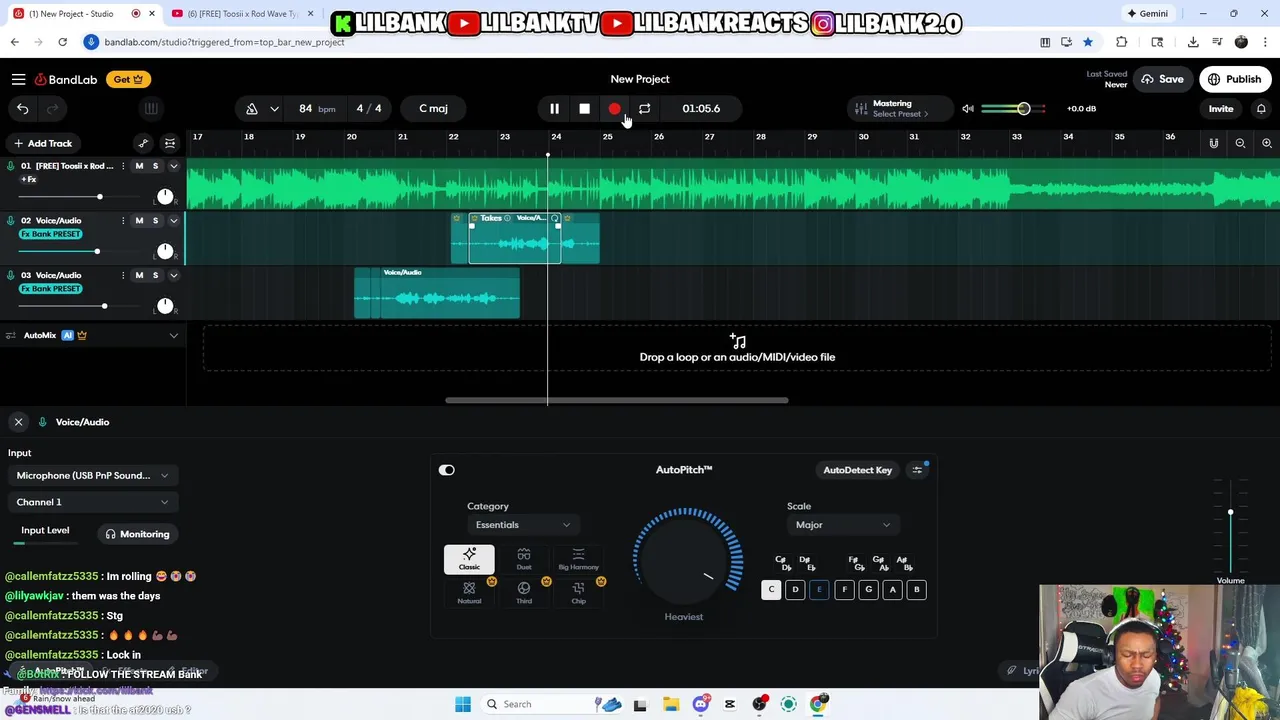Image resolution: width=1280 pixels, height=720 pixels.
Task: Start recording with red record button
Action: coord(614,108)
